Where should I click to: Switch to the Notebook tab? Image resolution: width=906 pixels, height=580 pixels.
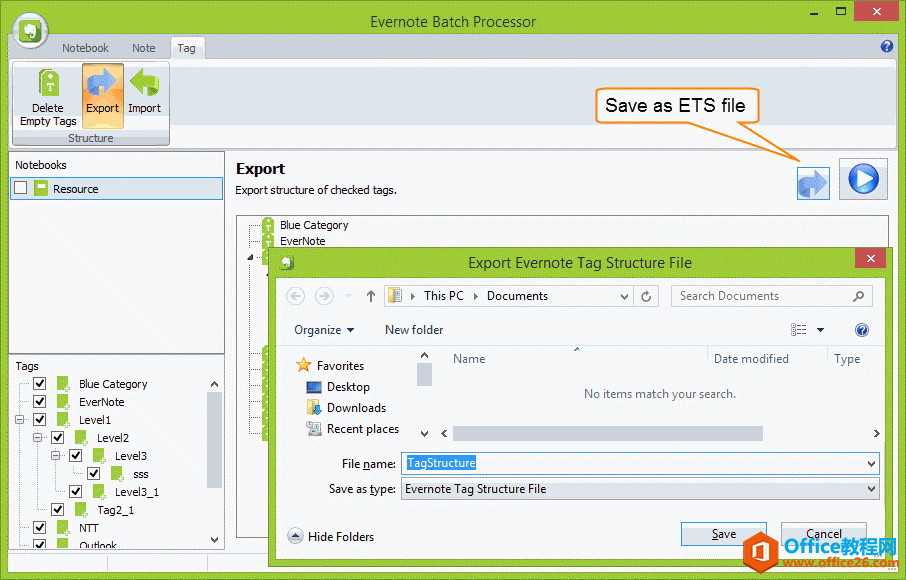pyautogui.click(x=85, y=47)
